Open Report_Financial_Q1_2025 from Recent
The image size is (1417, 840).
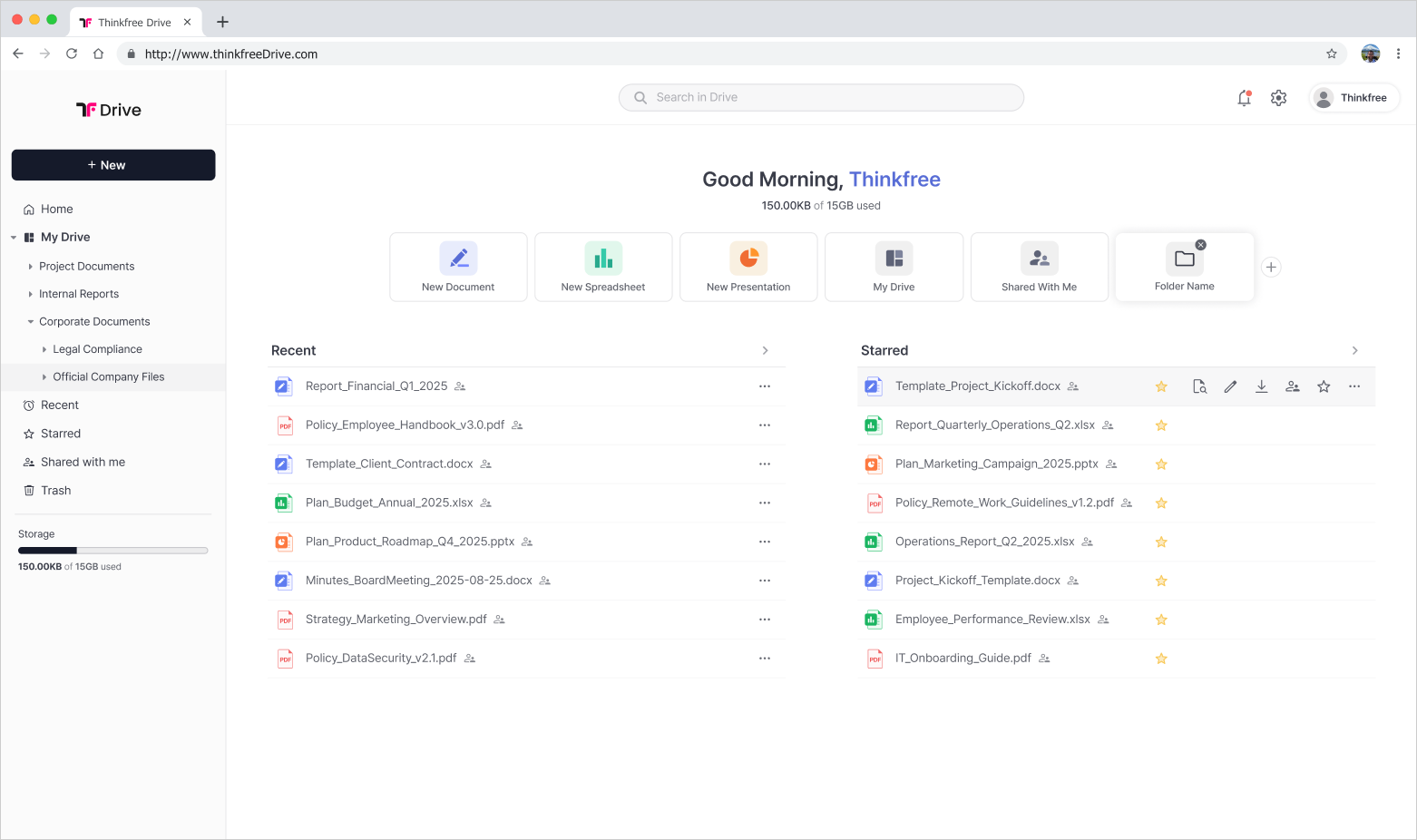click(x=376, y=386)
